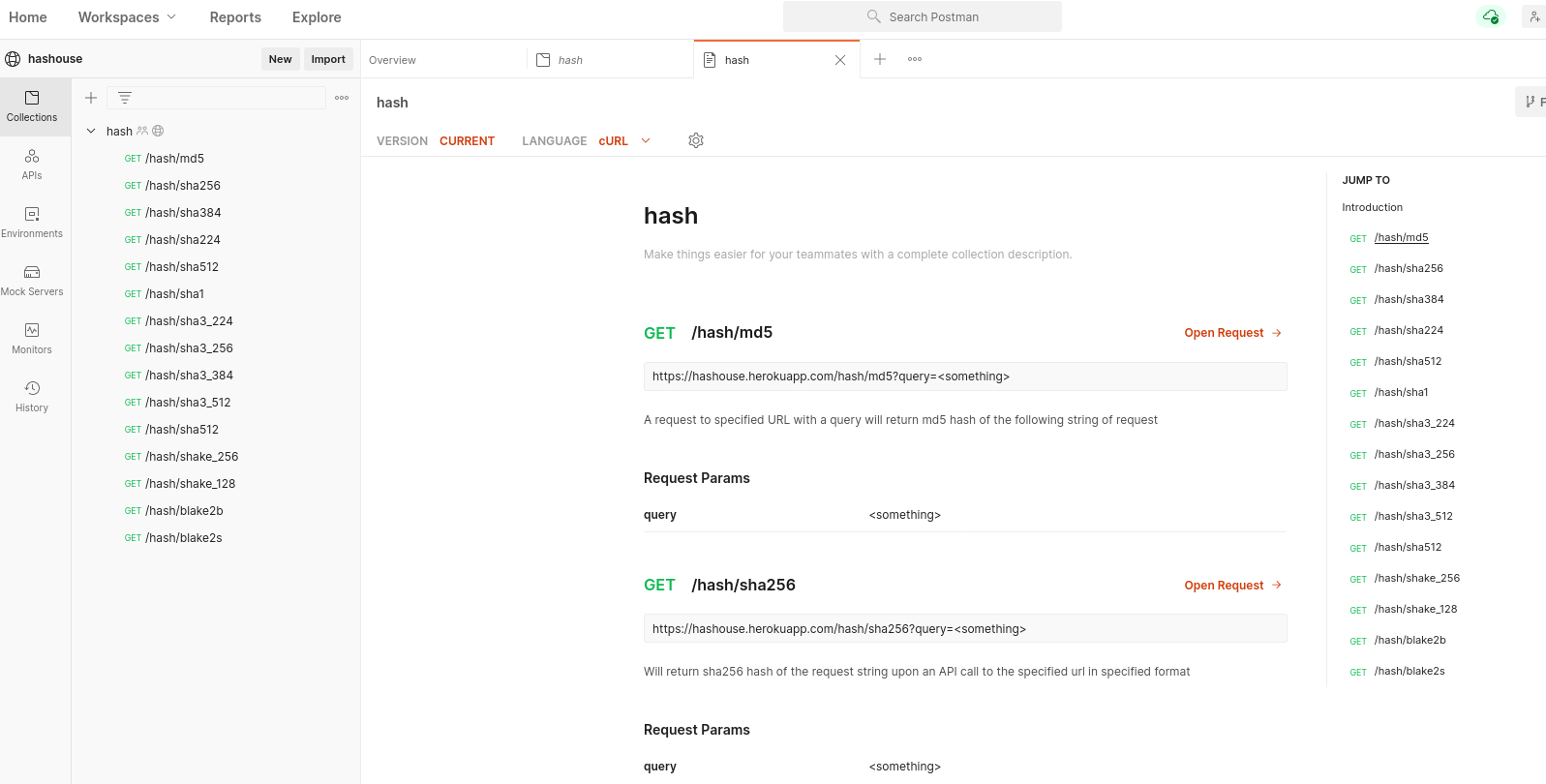
Task: Collapse the hash collection tree
Action: click(x=91, y=131)
